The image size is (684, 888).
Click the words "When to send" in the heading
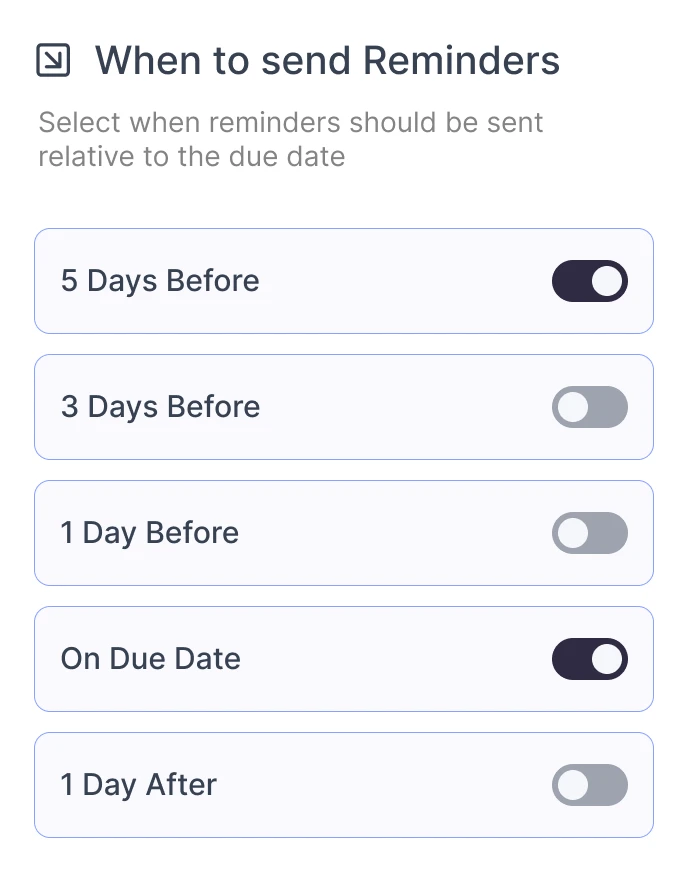click(x=223, y=61)
